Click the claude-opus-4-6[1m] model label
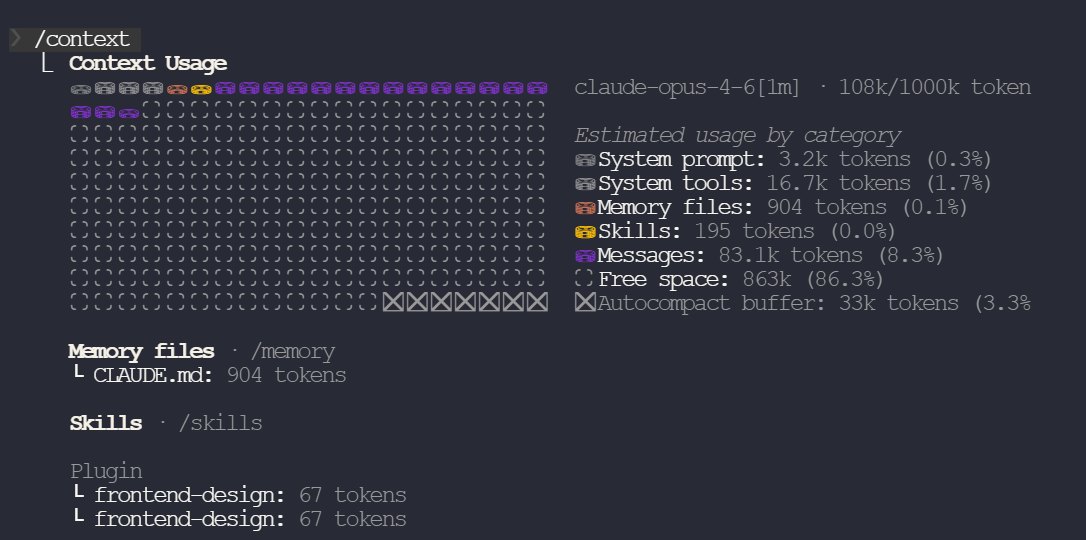This screenshot has width=1086, height=540. (687, 87)
